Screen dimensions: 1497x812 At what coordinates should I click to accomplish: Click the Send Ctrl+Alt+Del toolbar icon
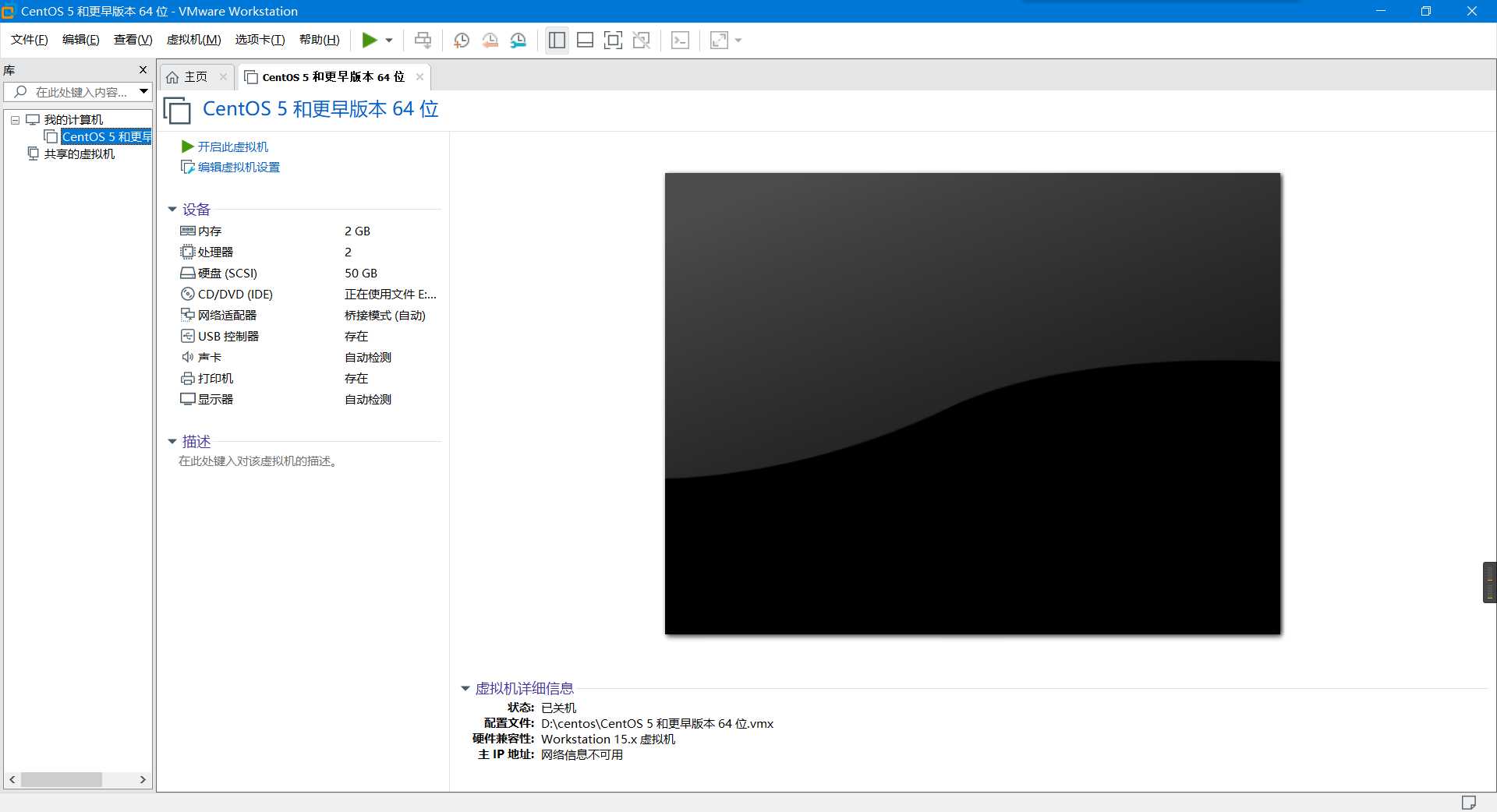[x=423, y=40]
